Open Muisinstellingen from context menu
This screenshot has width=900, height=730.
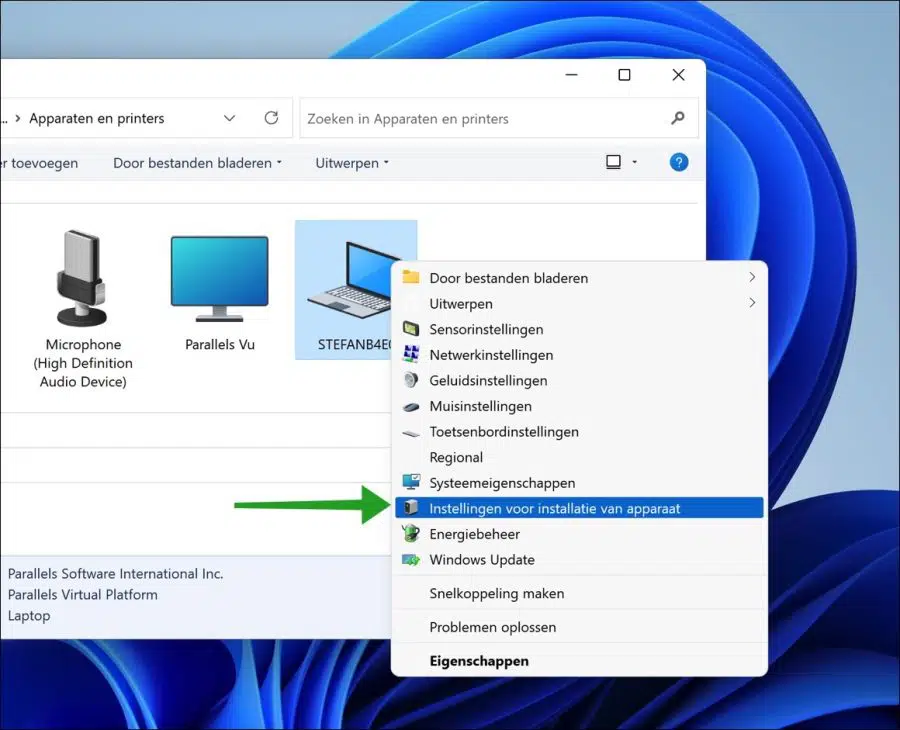tap(579, 406)
